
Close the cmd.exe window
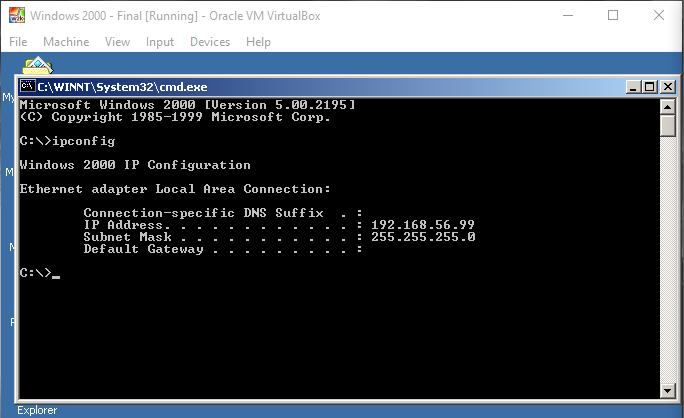(668, 87)
